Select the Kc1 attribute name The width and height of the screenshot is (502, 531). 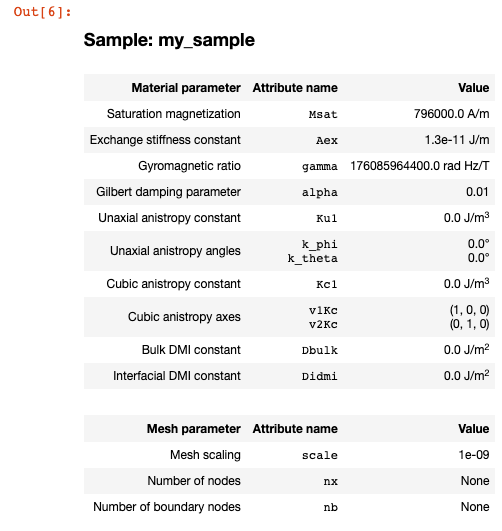click(x=327, y=284)
